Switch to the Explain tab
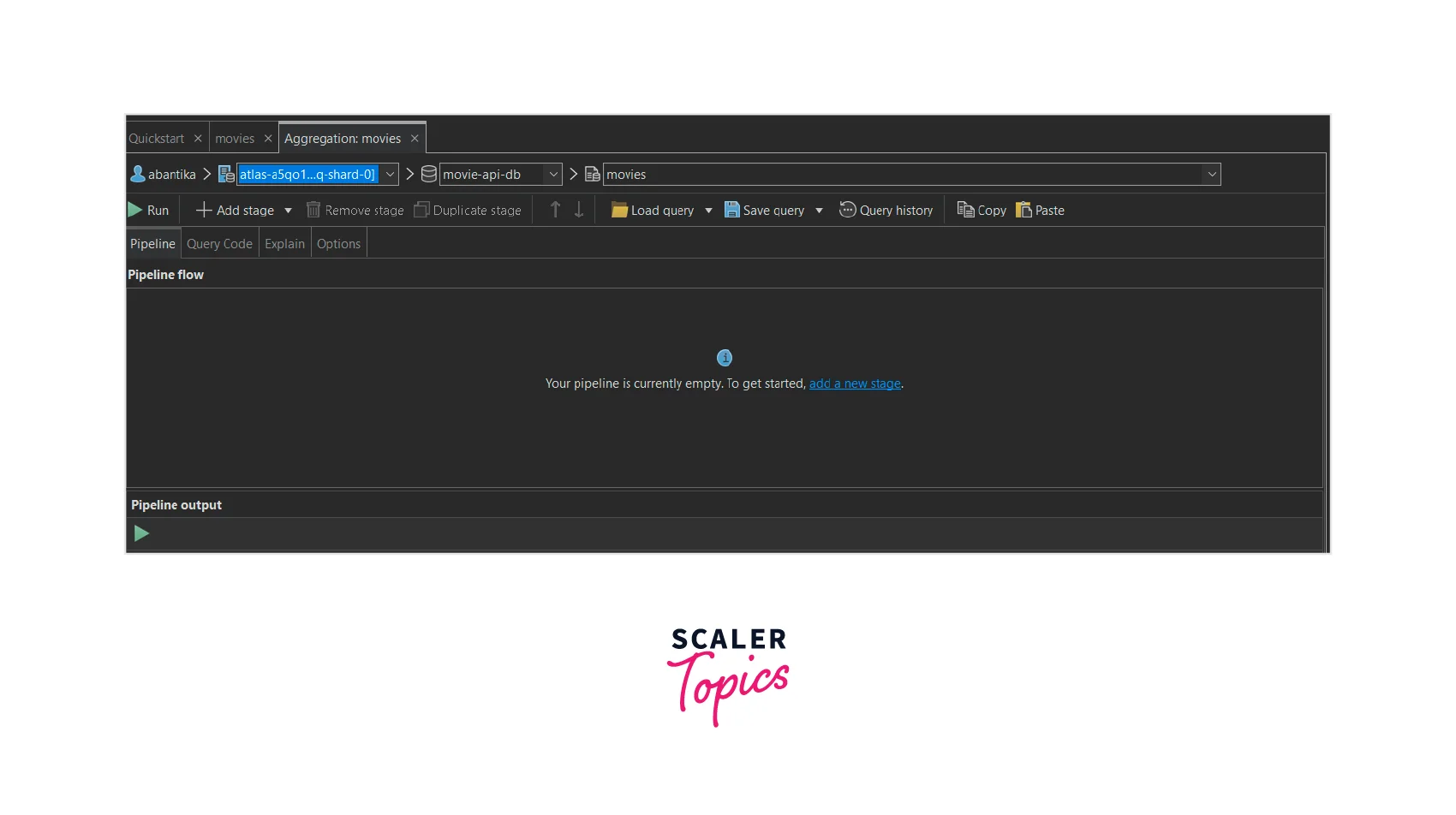The height and width of the screenshot is (815, 1456). click(284, 244)
